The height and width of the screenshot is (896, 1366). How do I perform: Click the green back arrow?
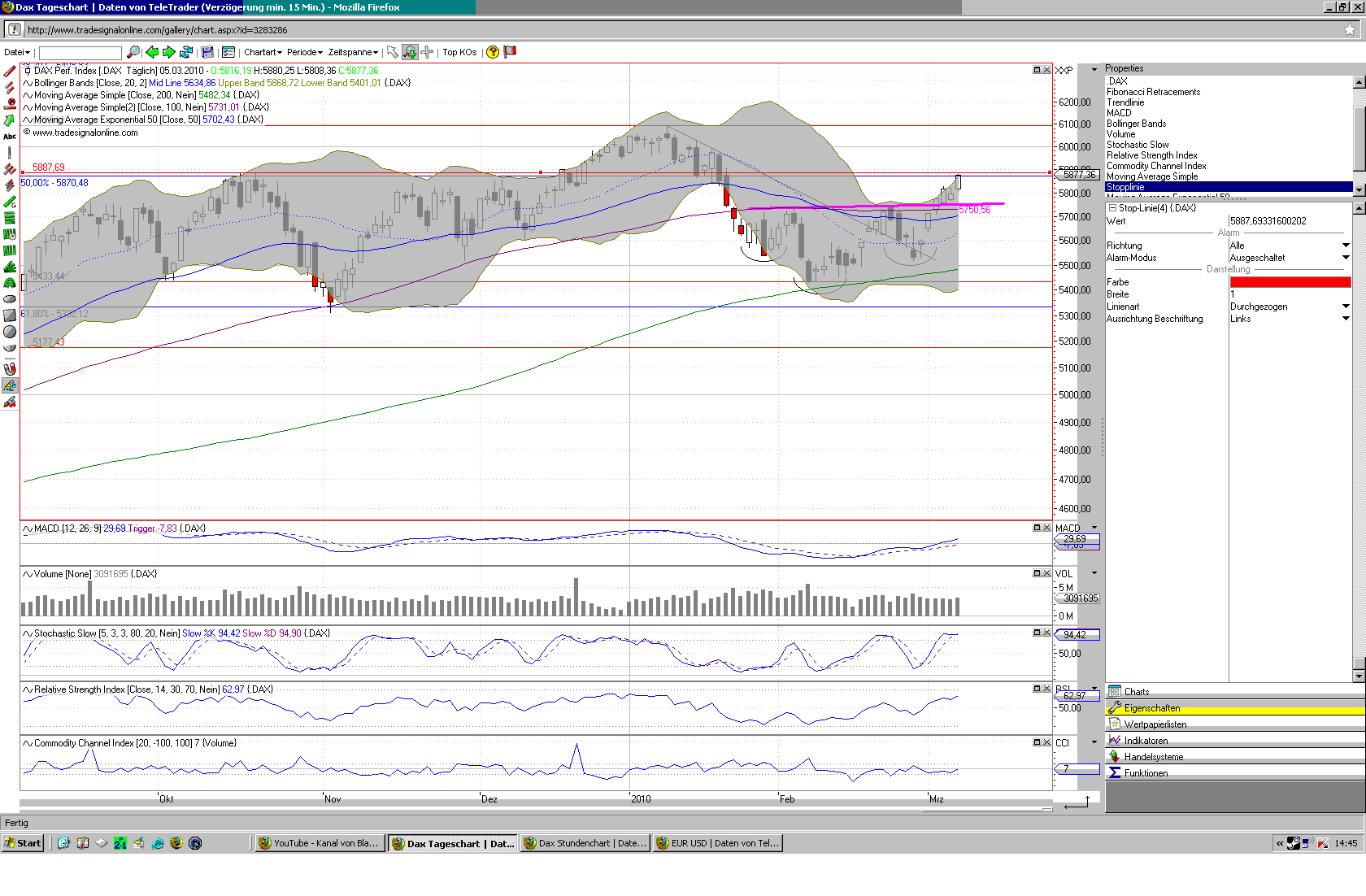click(x=152, y=52)
